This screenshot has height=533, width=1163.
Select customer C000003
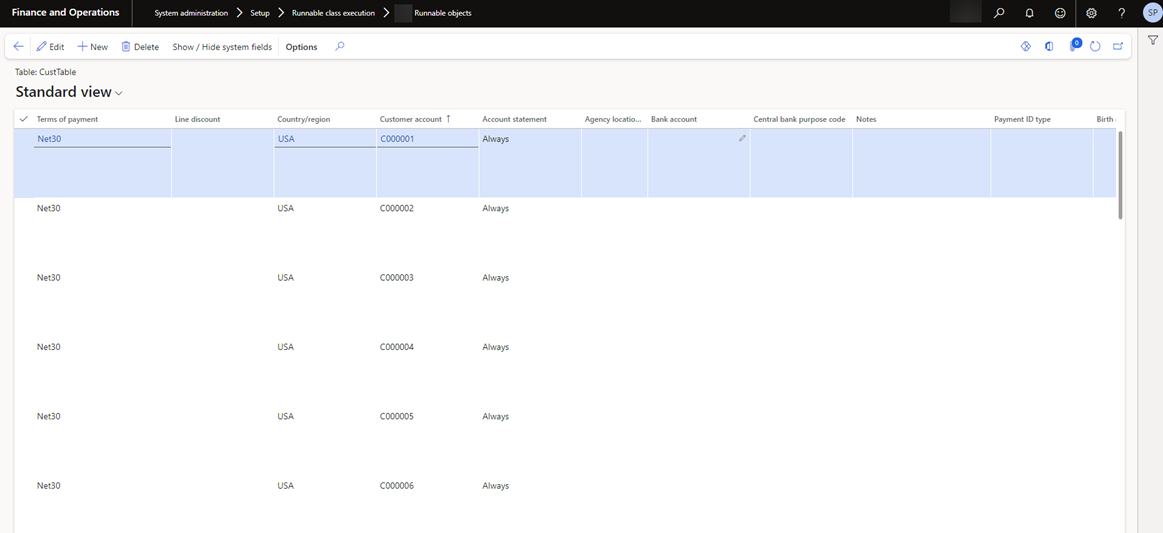click(397, 278)
